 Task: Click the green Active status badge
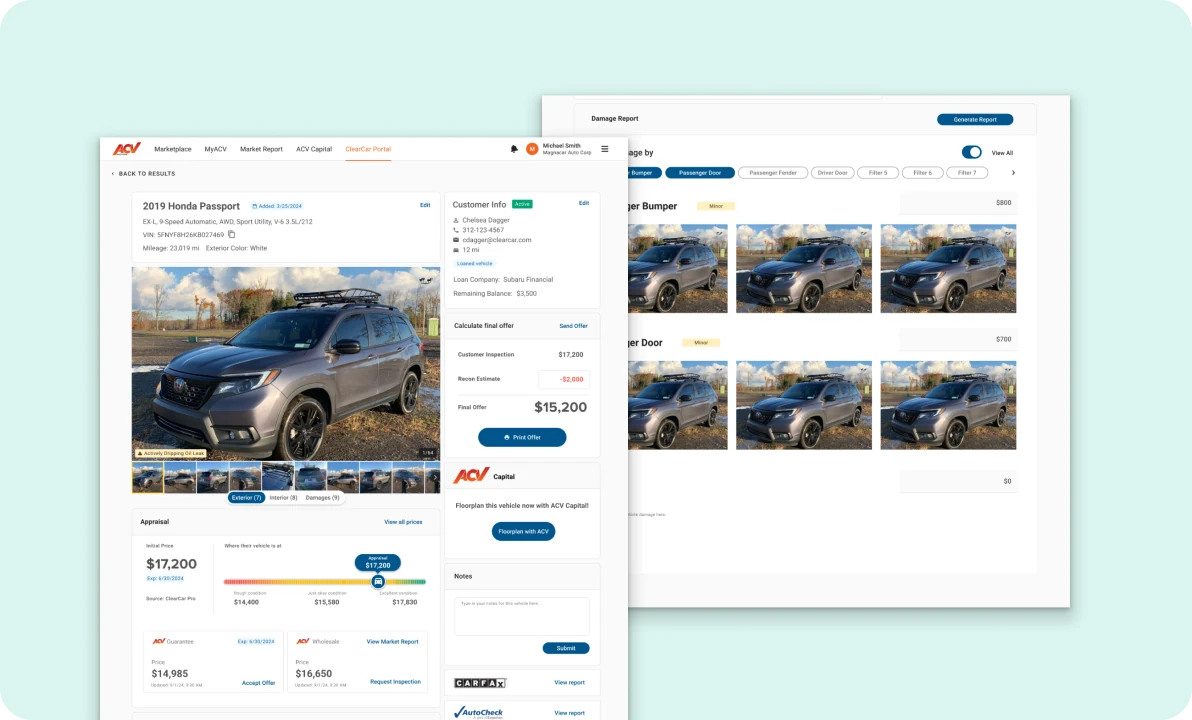pyautogui.click(x=522, y=204)
